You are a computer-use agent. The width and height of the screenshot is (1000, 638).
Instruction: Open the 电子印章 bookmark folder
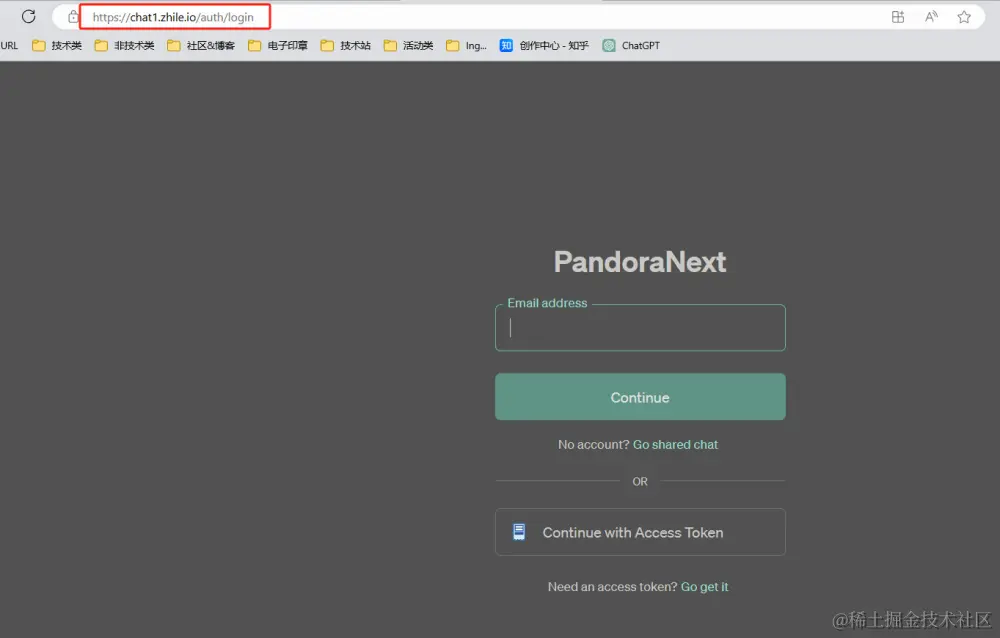278,45
